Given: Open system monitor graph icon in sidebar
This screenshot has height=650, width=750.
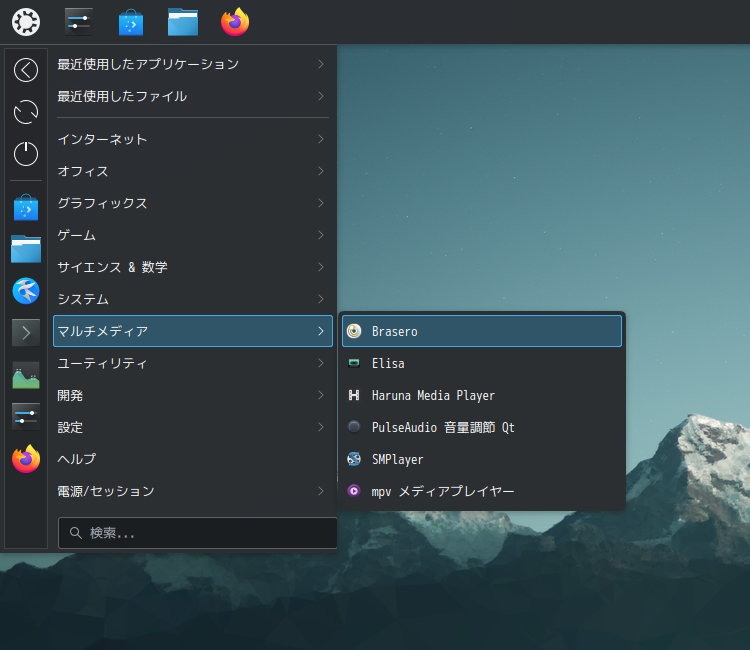Looking at the screenshot, I should click(x=26, y=375).
